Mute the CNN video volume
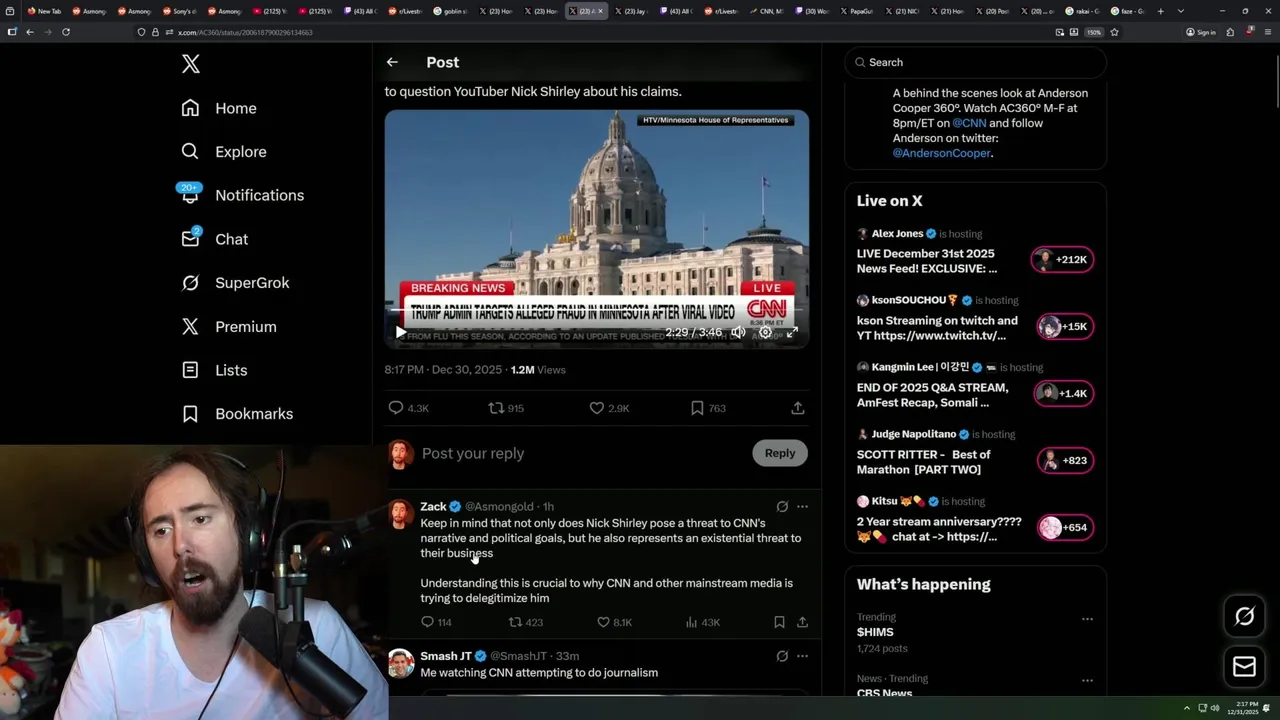The width and height of the screenshot is (1280, 720). [737, 333]
